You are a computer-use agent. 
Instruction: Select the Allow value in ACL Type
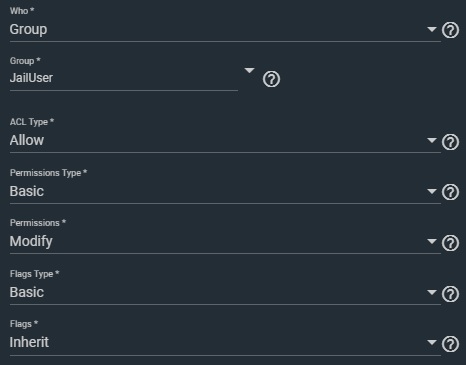coord(27,140)
